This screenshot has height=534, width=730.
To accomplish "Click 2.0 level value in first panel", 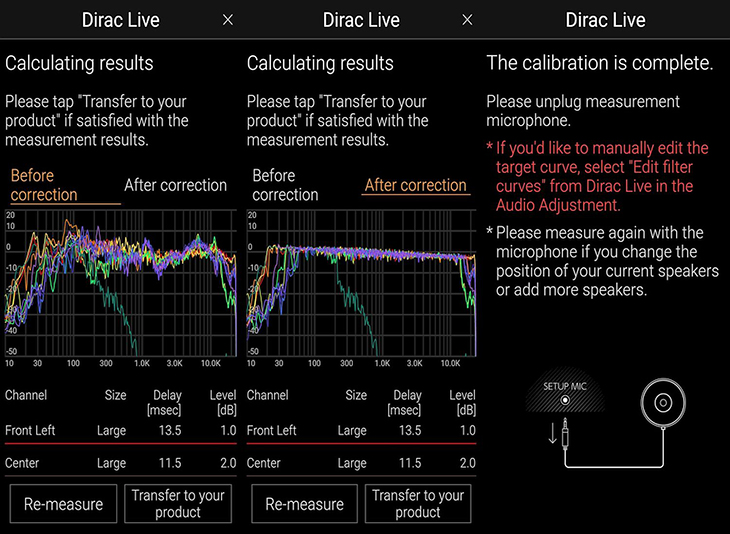I will 228,463.
